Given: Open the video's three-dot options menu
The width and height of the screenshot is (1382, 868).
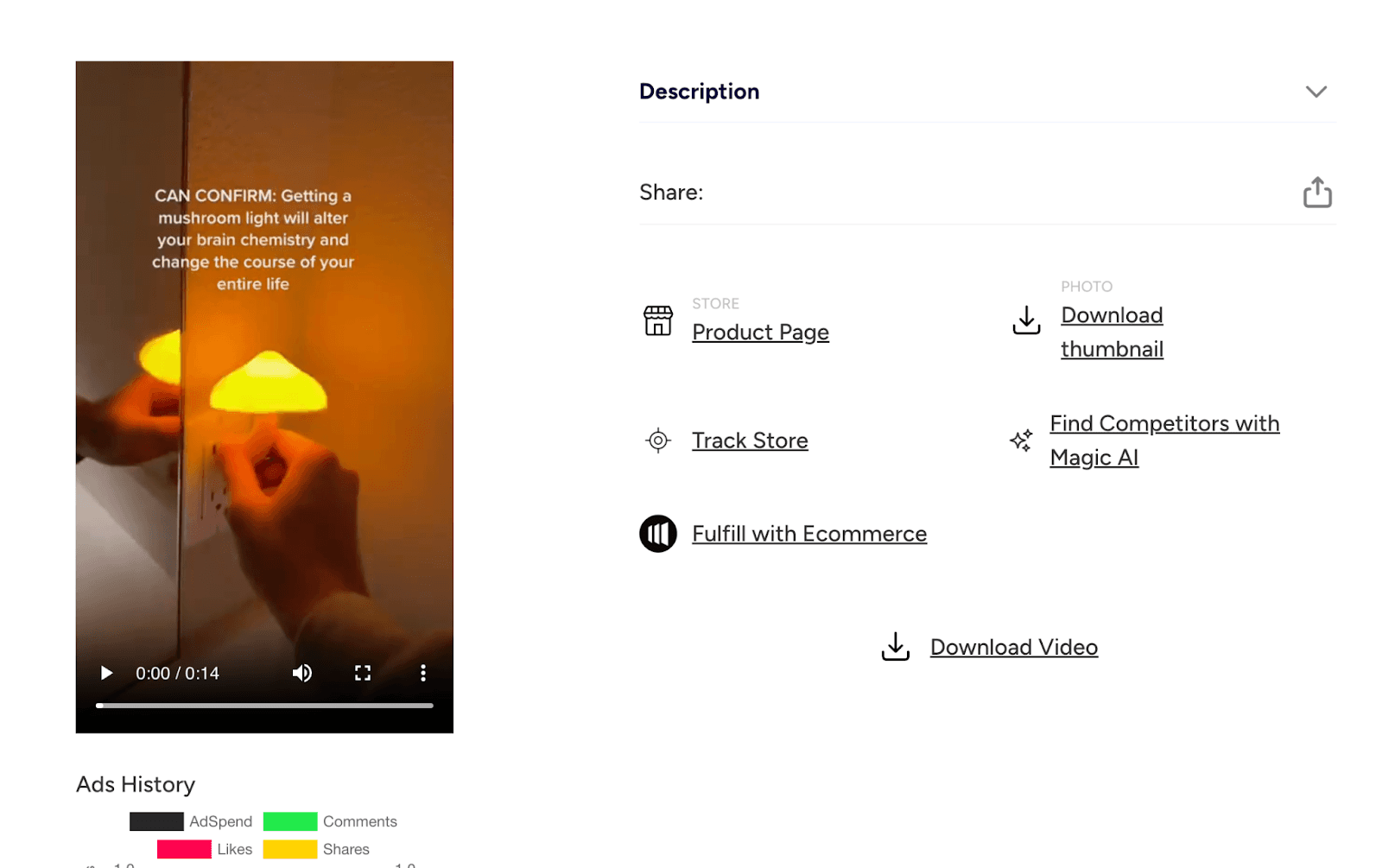Looking at the screenshot, I should click(422, 673).
